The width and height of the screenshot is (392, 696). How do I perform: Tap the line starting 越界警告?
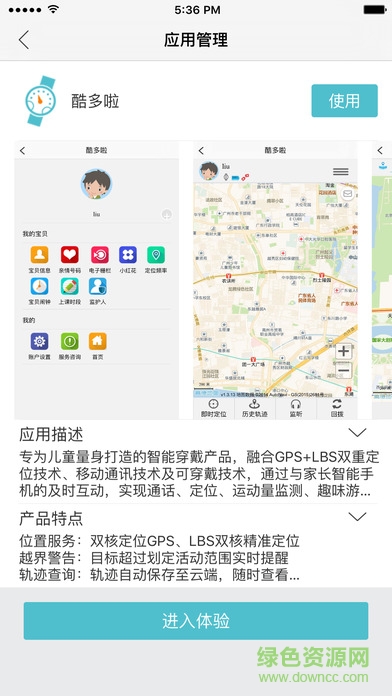[154, 558]
